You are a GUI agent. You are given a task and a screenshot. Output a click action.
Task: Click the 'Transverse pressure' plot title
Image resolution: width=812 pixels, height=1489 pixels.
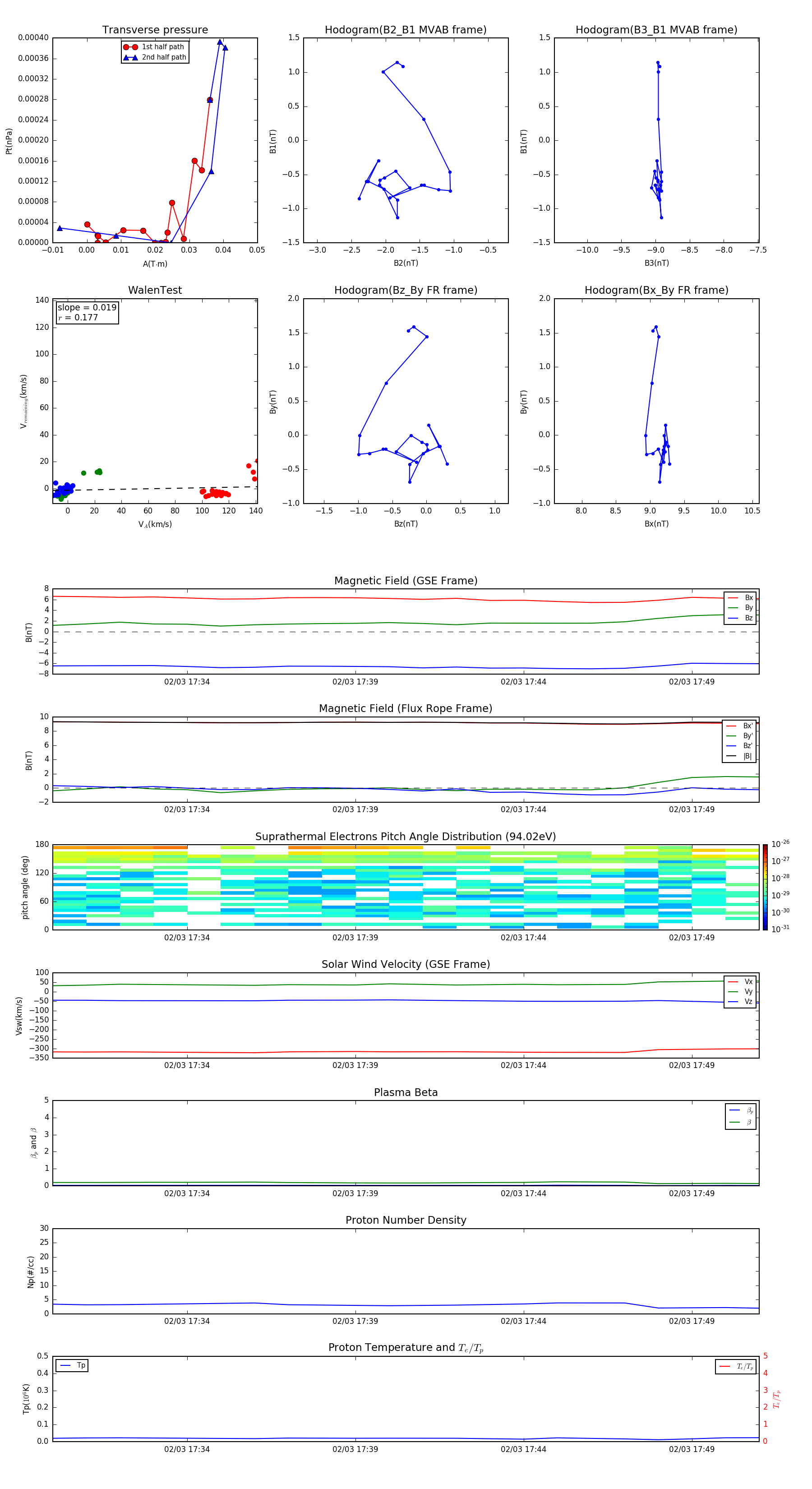click(155, 30)
